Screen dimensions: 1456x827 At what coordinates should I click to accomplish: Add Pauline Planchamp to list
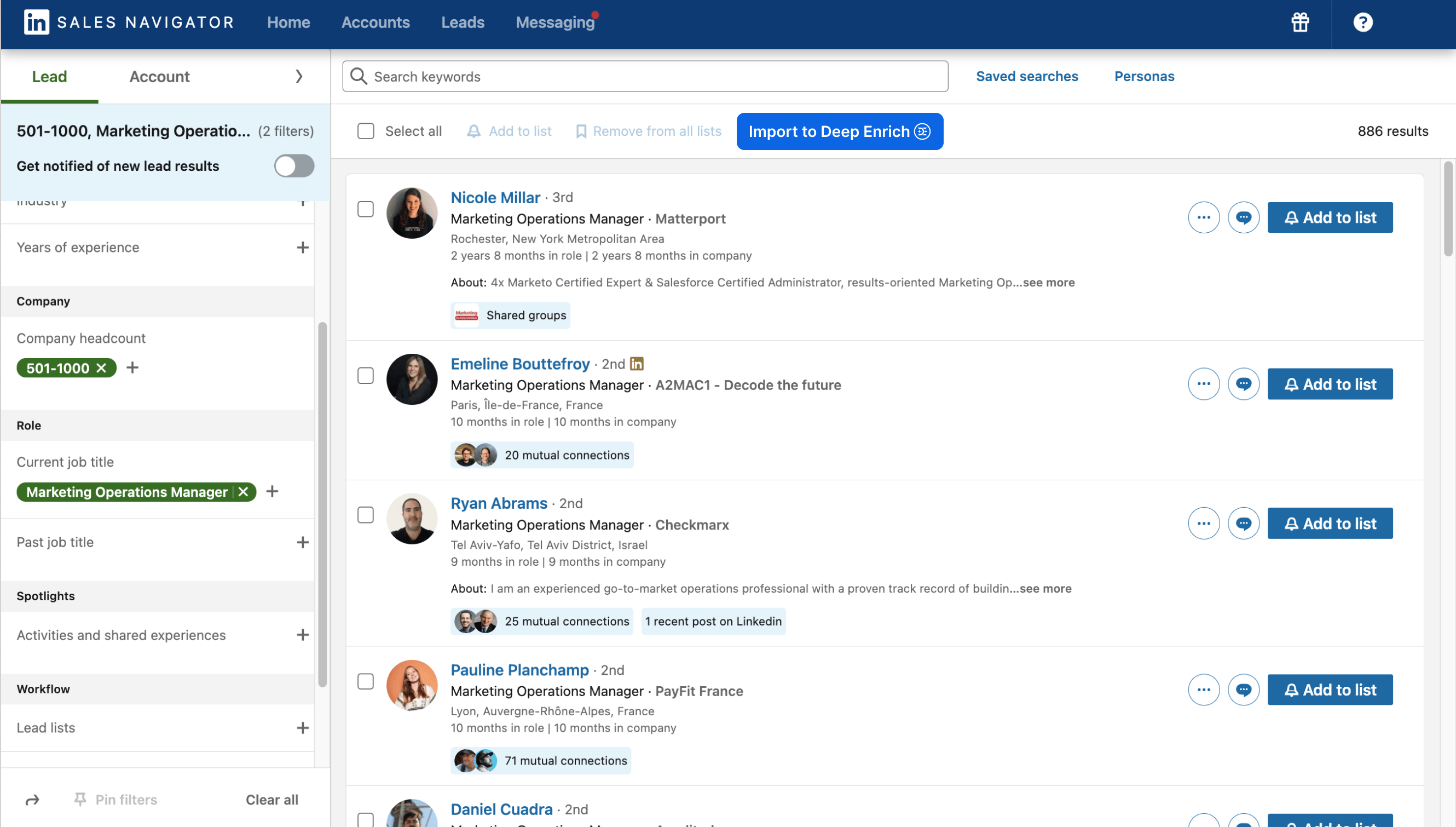pyautogui.click(x=1330, y=690)
